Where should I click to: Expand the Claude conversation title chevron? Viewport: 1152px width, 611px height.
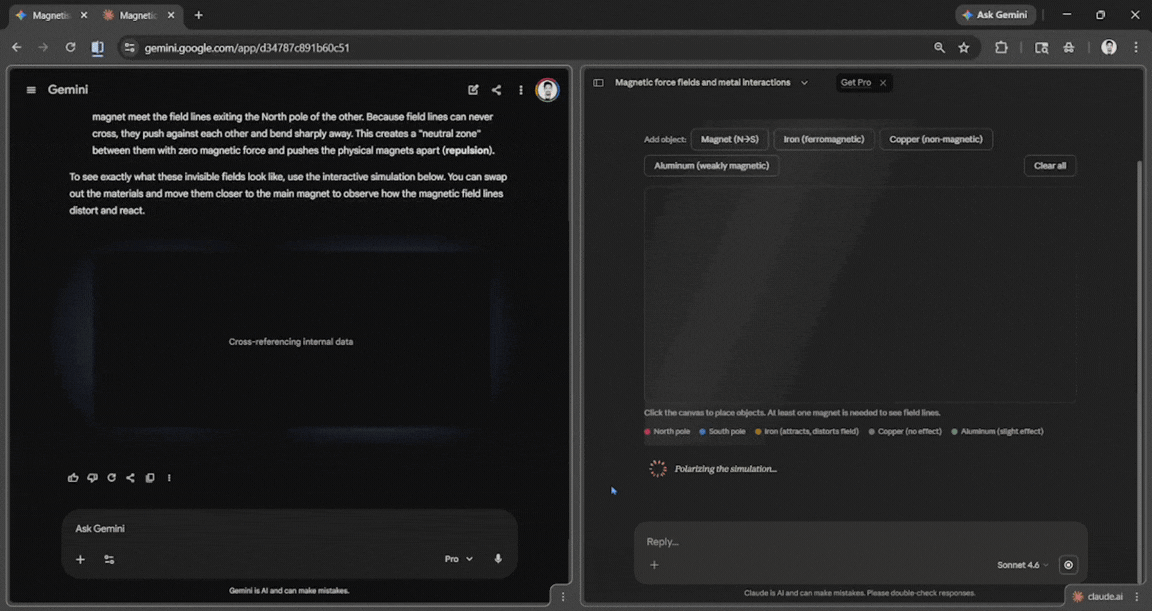pyautogui.click(x=804, y=82)
